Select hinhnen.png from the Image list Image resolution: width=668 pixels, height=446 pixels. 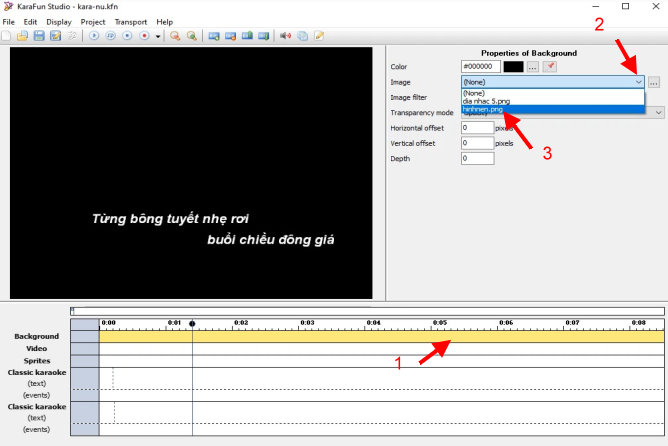(x=483, y=109)
